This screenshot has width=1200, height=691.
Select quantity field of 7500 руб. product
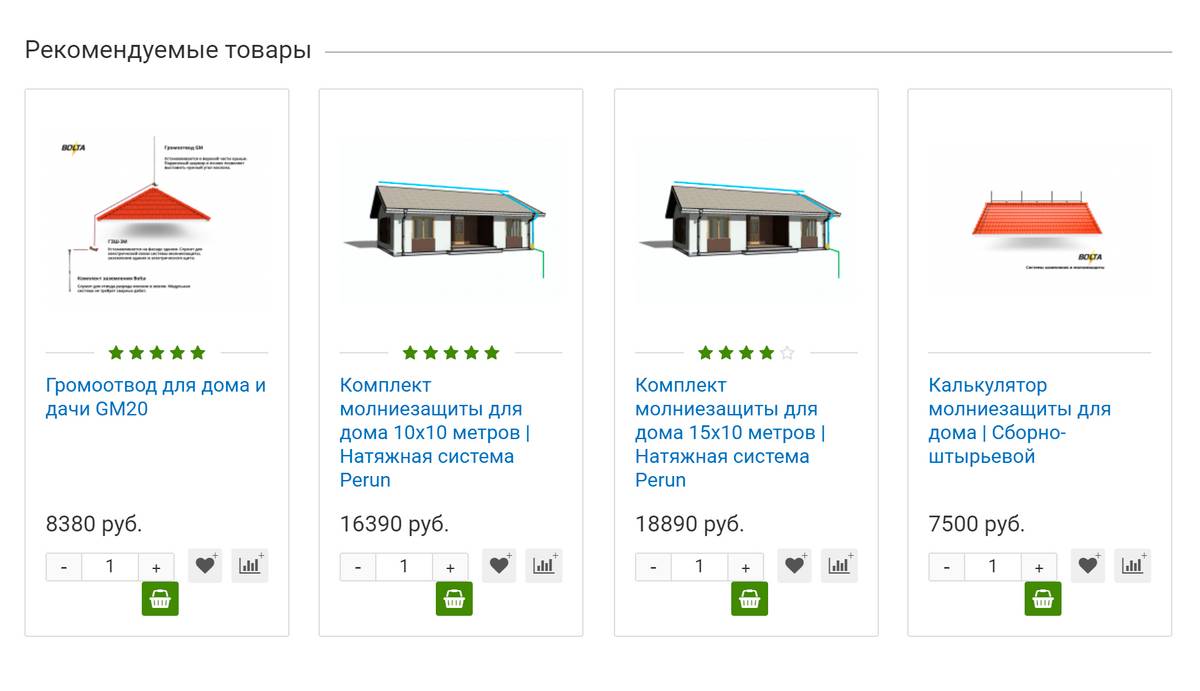point(993,567)
